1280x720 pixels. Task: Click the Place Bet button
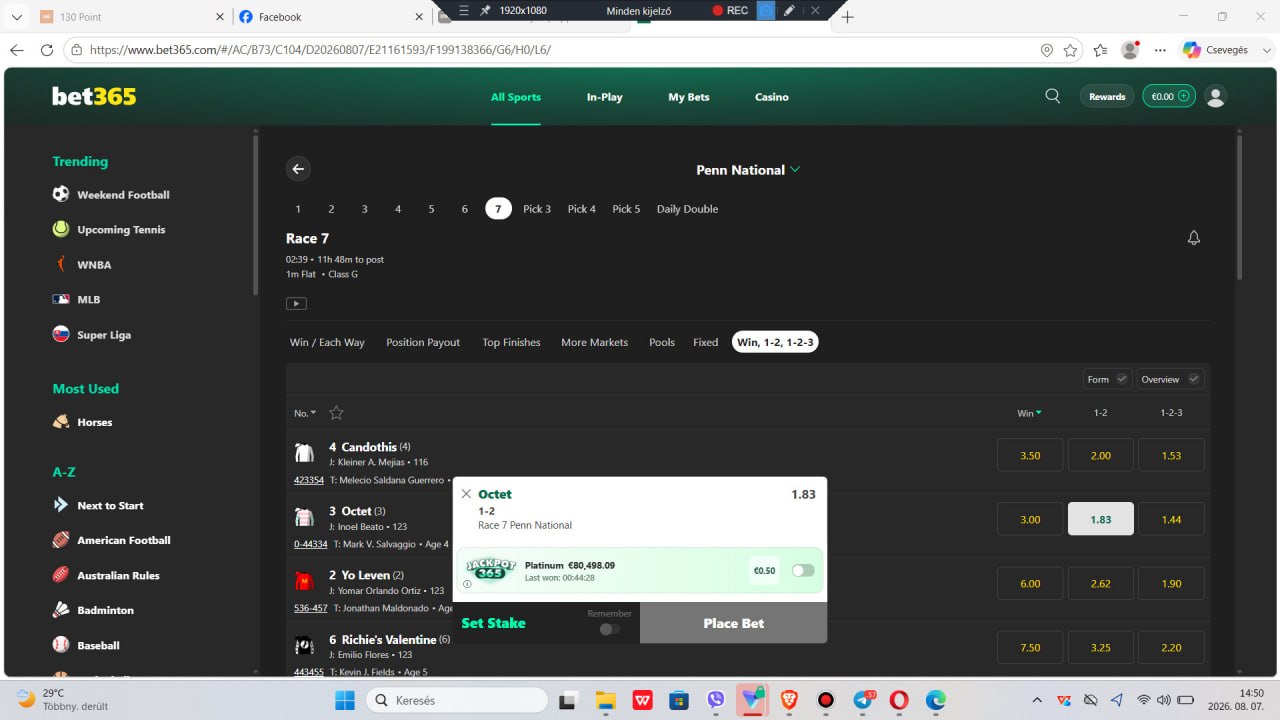pyautogui.click(x=733, y=623)
